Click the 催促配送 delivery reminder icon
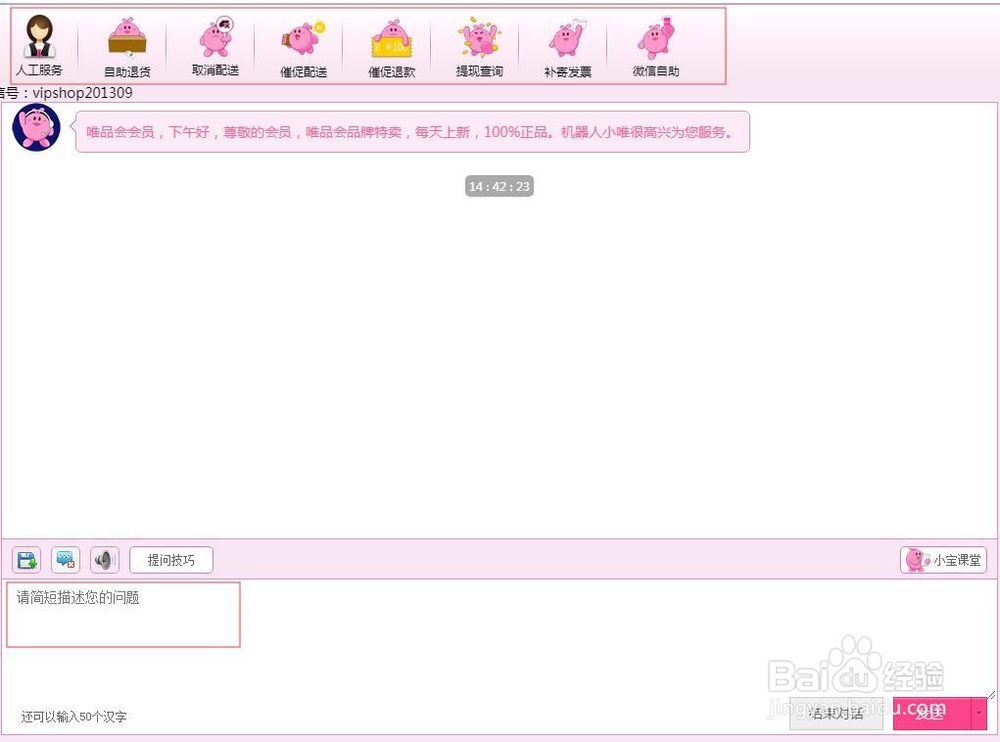 pos(304,48)
